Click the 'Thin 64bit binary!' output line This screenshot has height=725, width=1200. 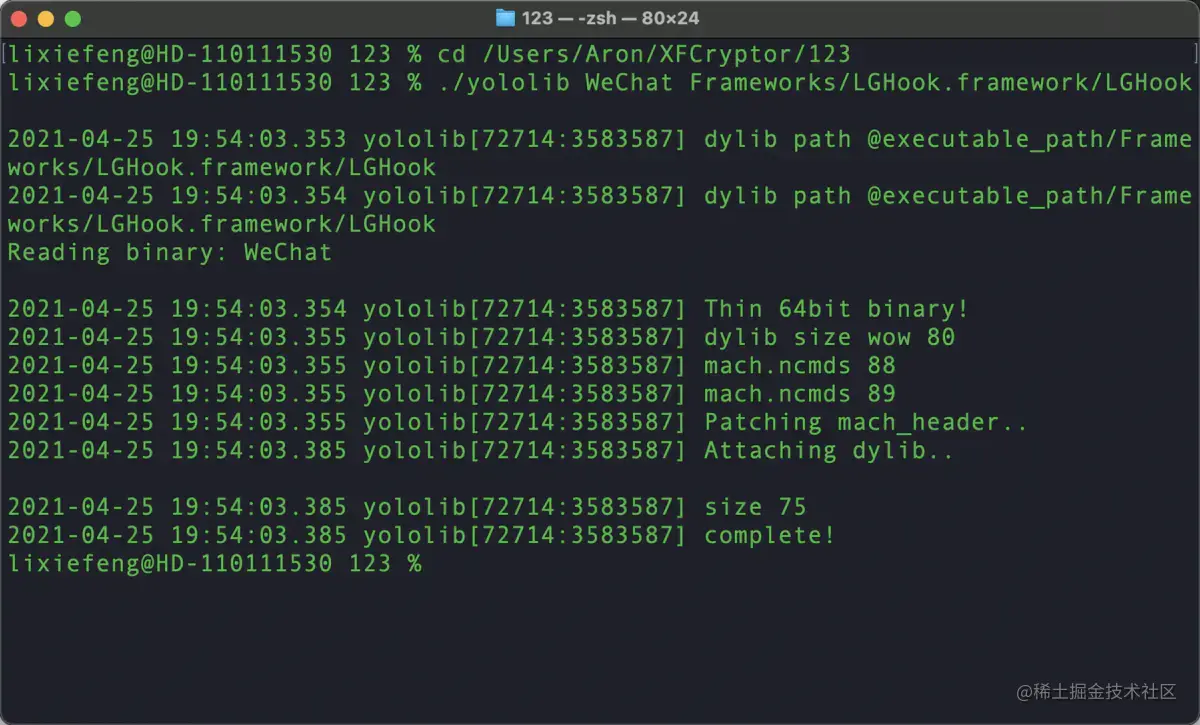(x=488, y=309)
